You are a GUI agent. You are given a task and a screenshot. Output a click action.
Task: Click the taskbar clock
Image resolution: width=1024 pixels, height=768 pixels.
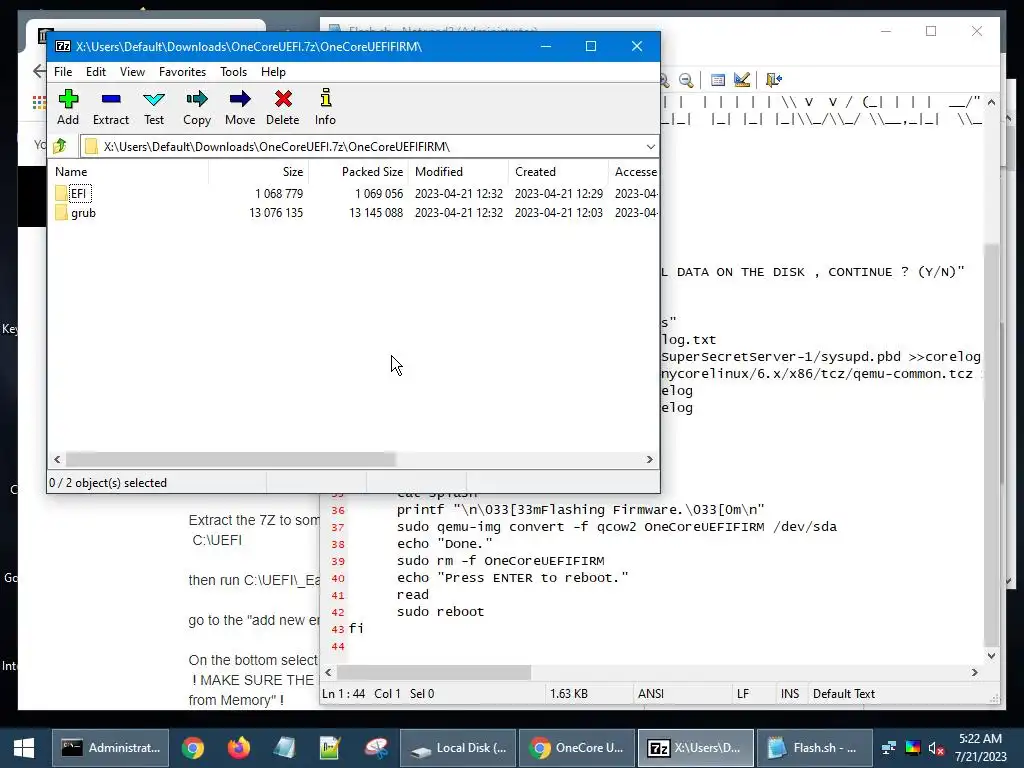pyautogui.click(x=980, y=748)
